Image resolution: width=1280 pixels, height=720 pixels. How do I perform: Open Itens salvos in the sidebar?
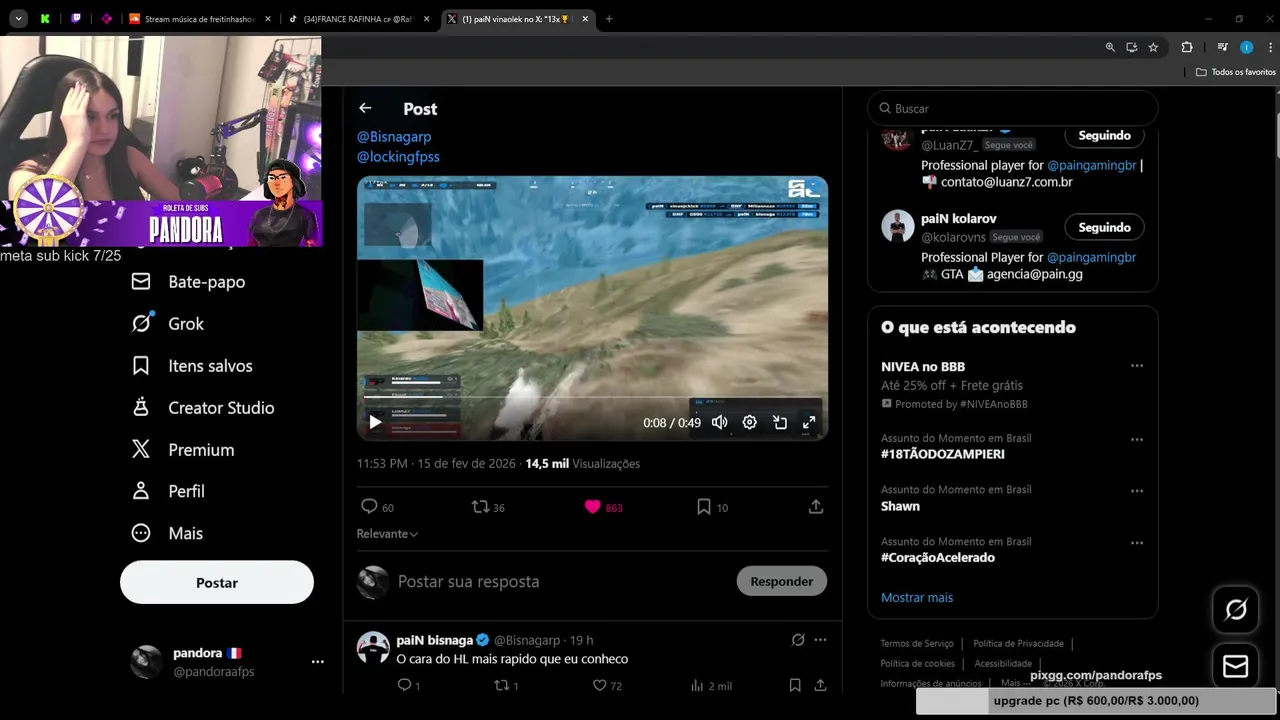pyautogui.click(x=192, y=366)
